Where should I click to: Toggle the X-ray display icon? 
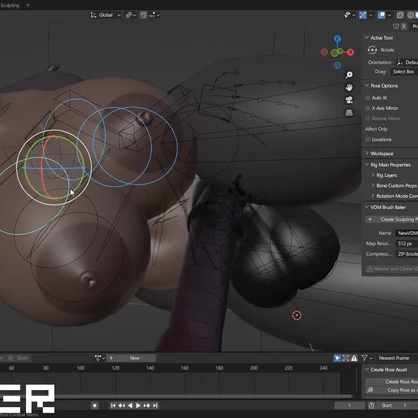click(400, 15)
